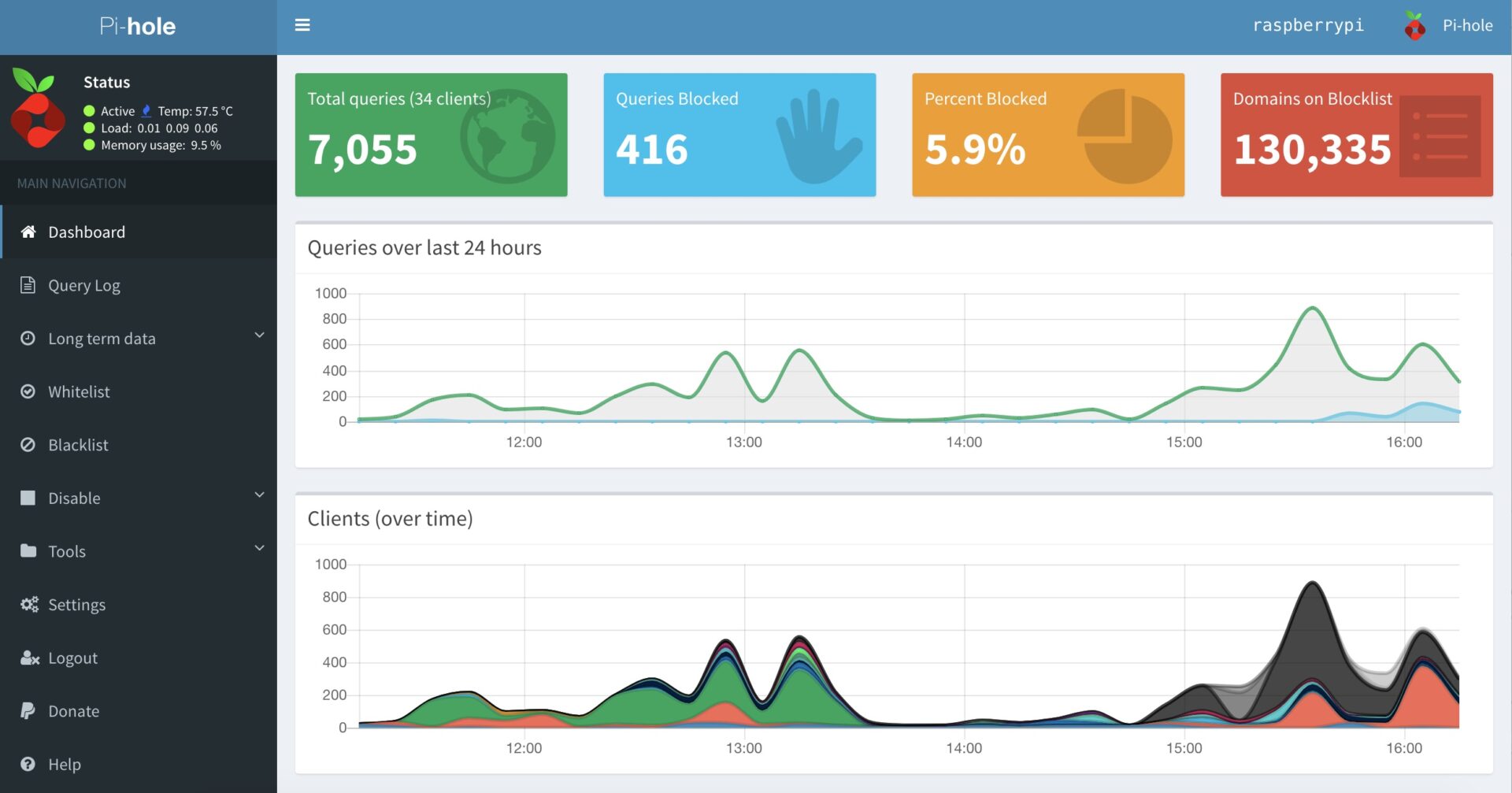1512x793 pixels.
Task: Click the Whitelist checkmark circle icon
Action: 28,391
